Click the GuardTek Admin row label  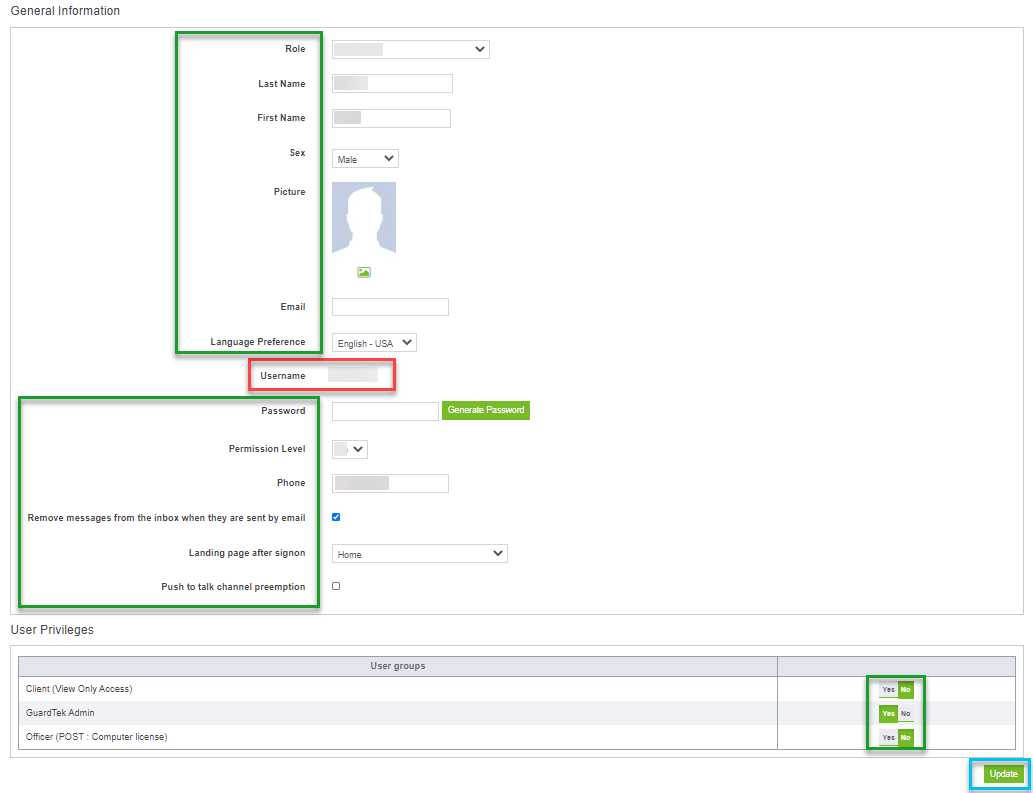[x=60, y=713]
